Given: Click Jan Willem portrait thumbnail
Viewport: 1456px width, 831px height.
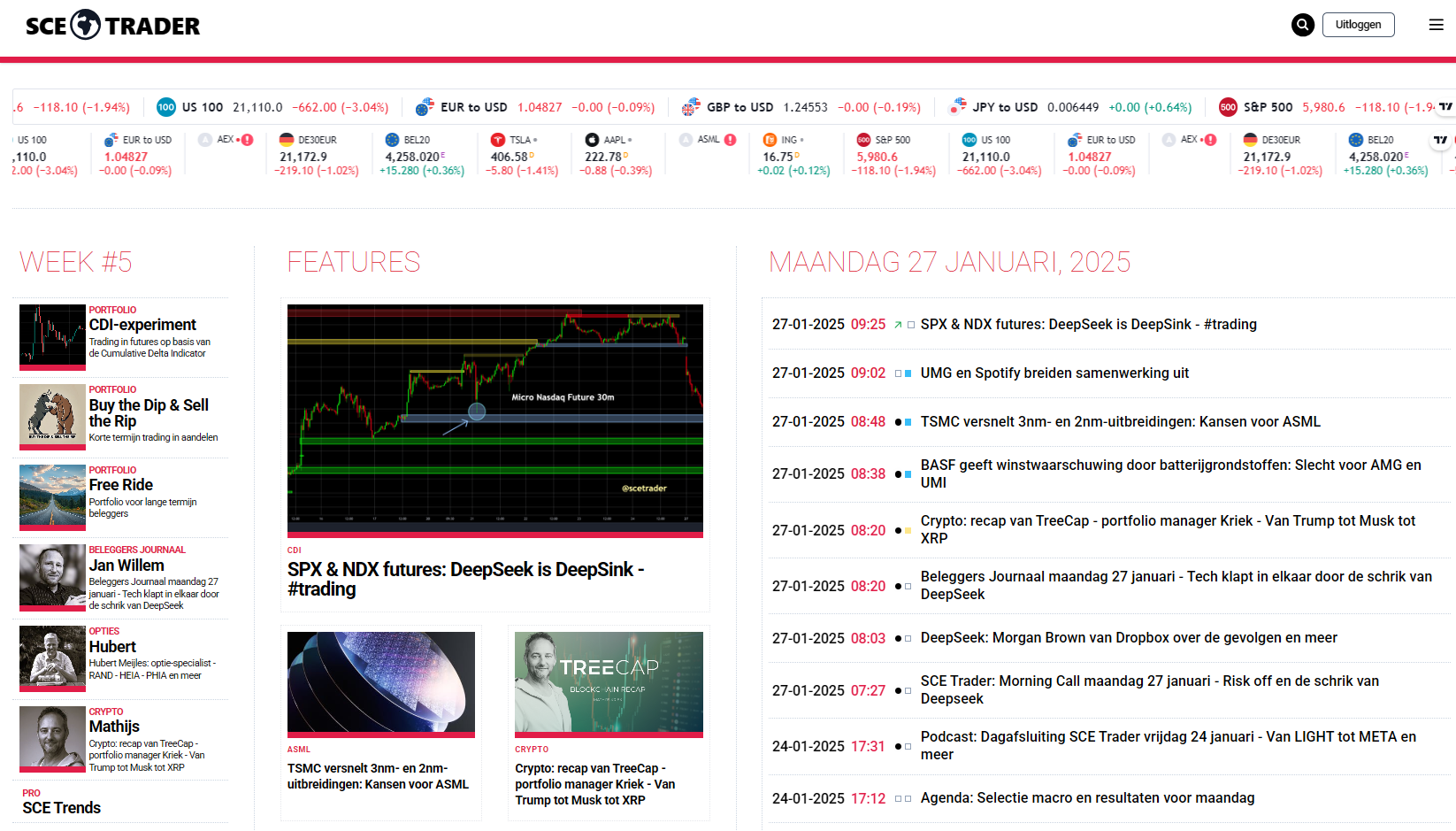Looking at the screenshot, I should [x=52, y=578].
